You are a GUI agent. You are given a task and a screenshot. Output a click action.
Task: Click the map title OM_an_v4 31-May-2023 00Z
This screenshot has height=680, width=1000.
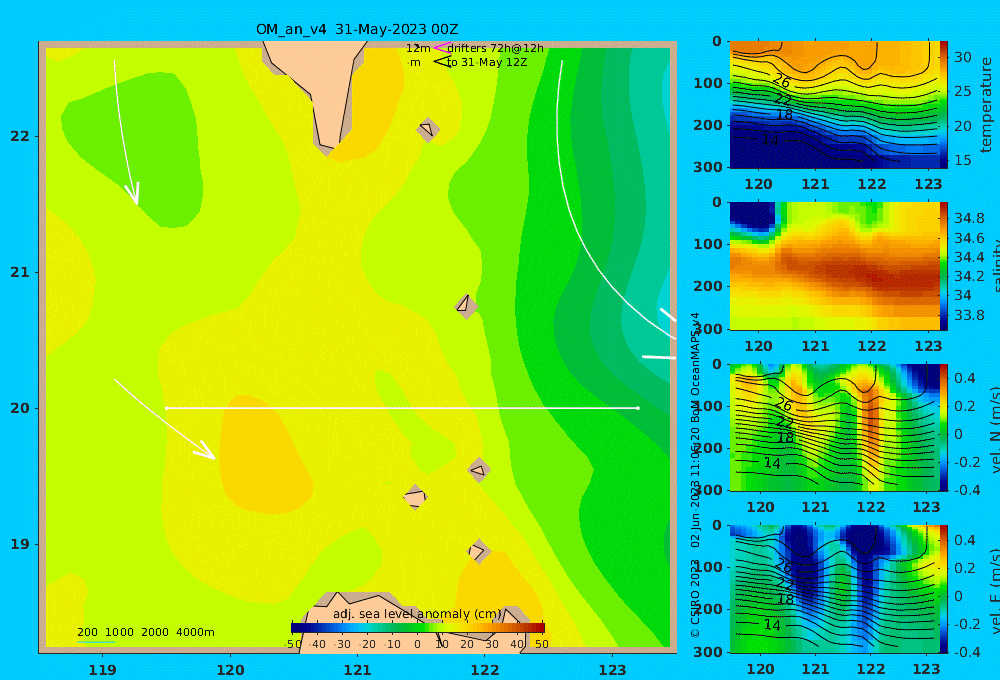pyautogui.click(x=357, y=29)
